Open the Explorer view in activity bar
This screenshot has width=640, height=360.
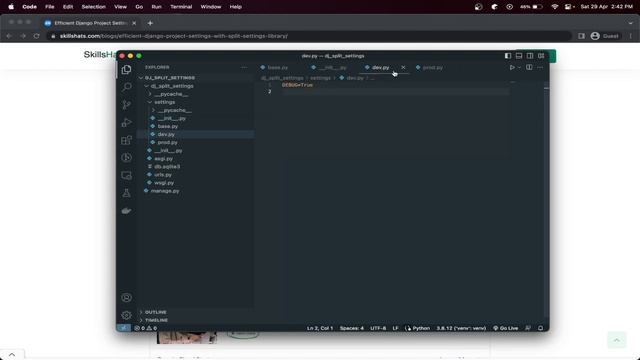127,69
